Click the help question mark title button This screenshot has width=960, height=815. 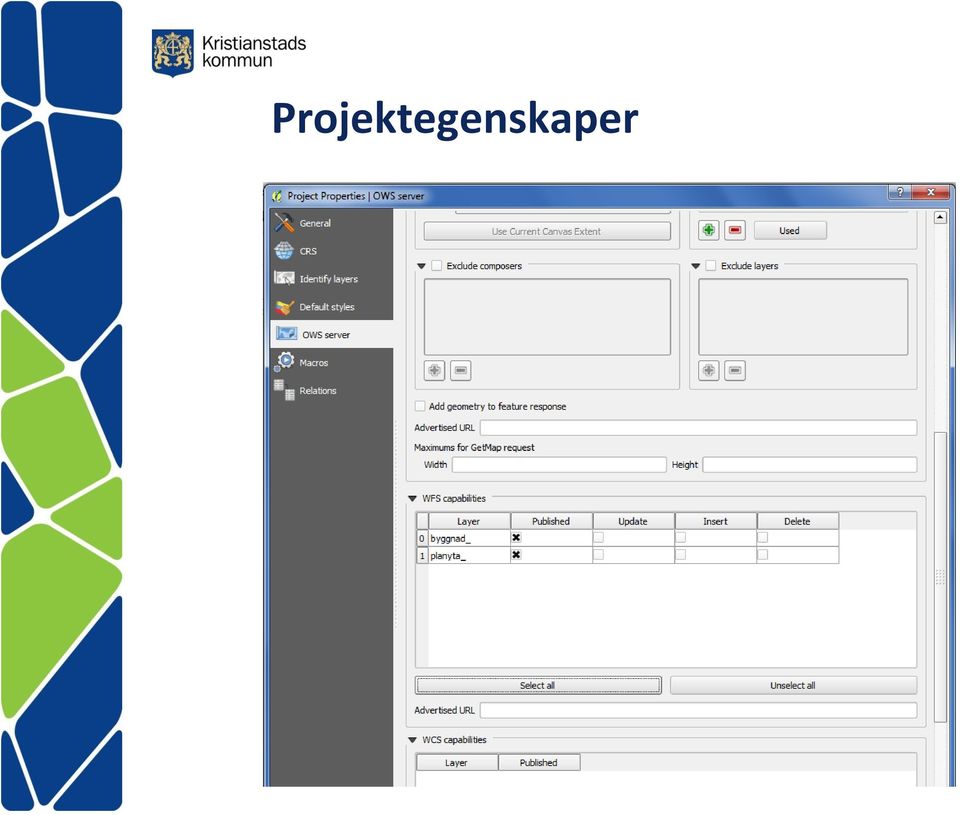tap(899, 192)
